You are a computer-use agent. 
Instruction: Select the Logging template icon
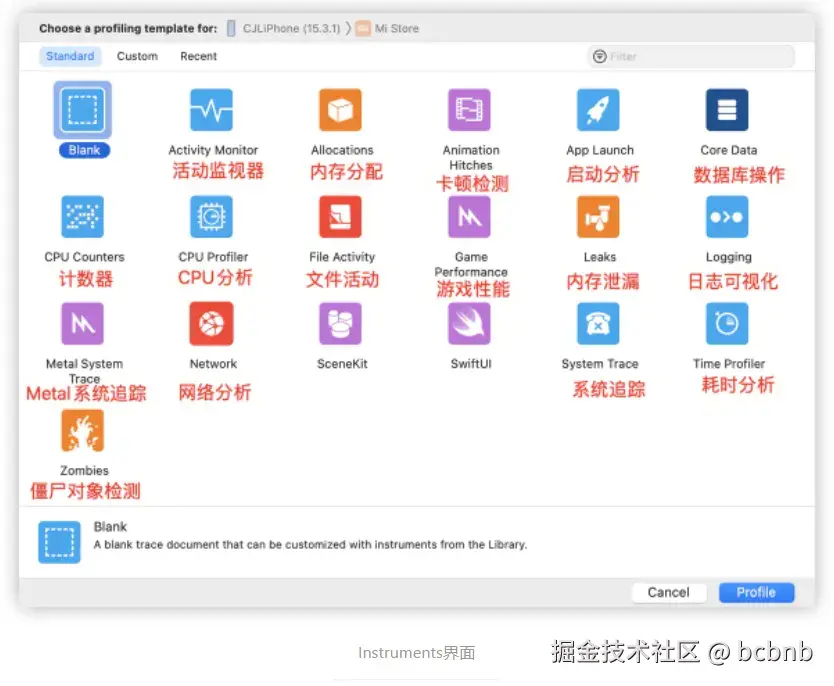coord(727,216)
